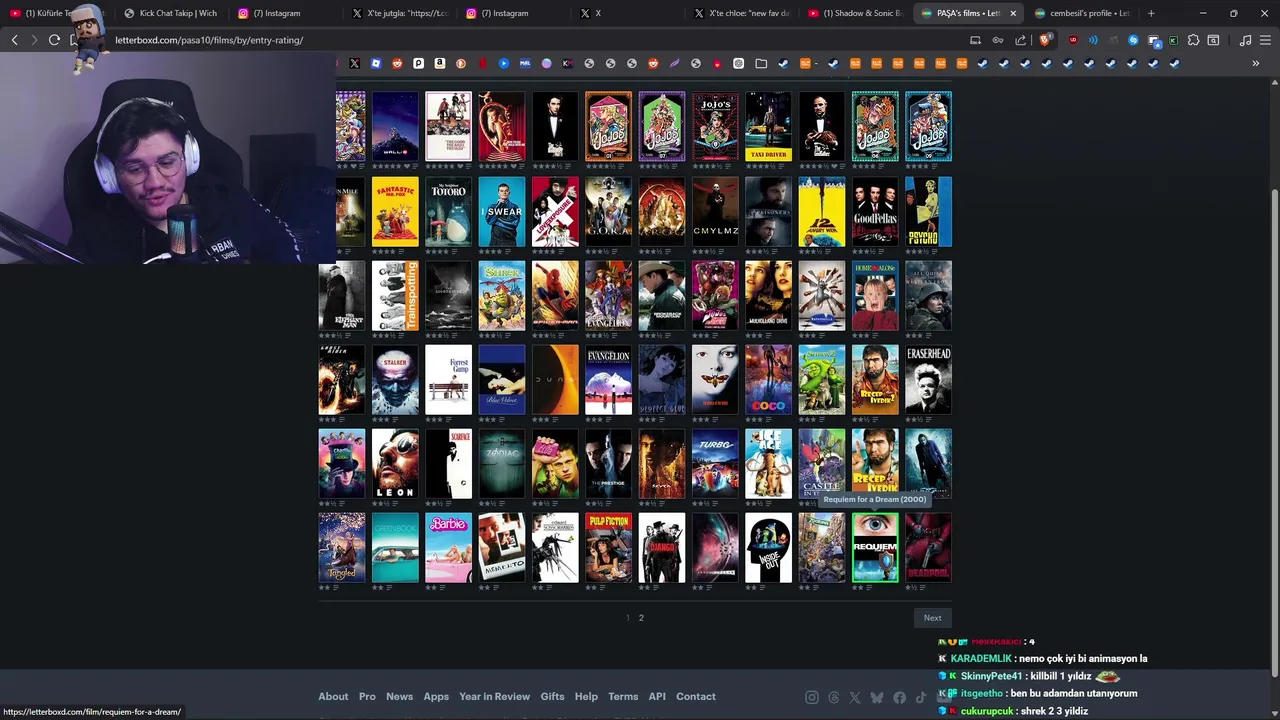Image resolution: width=1280 pixels, height=720 pixels.
Task: Open Letterboxd's X footer icon
Action: (855, 697)
